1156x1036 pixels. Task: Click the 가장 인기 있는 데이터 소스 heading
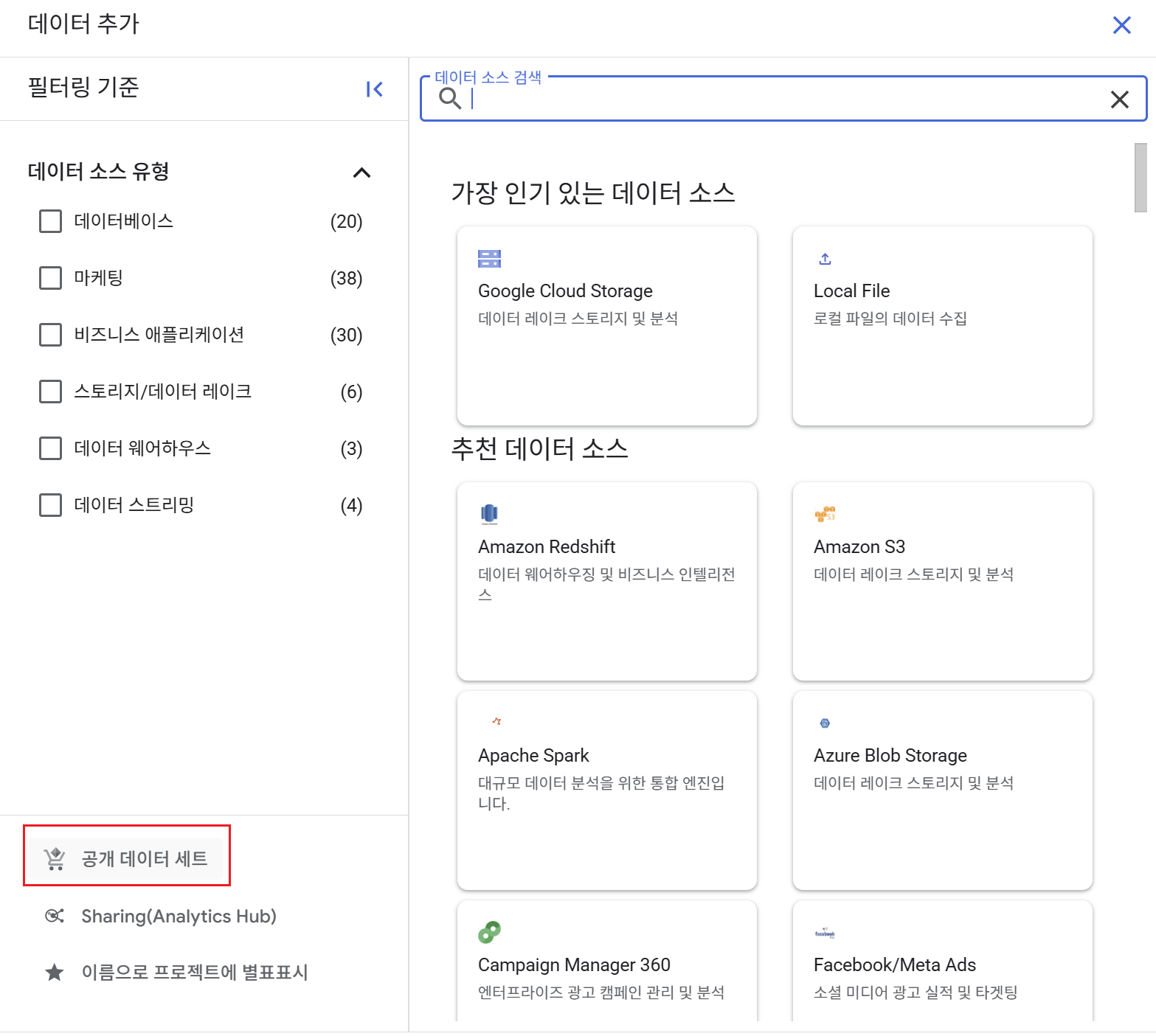[x=593, y=193]
